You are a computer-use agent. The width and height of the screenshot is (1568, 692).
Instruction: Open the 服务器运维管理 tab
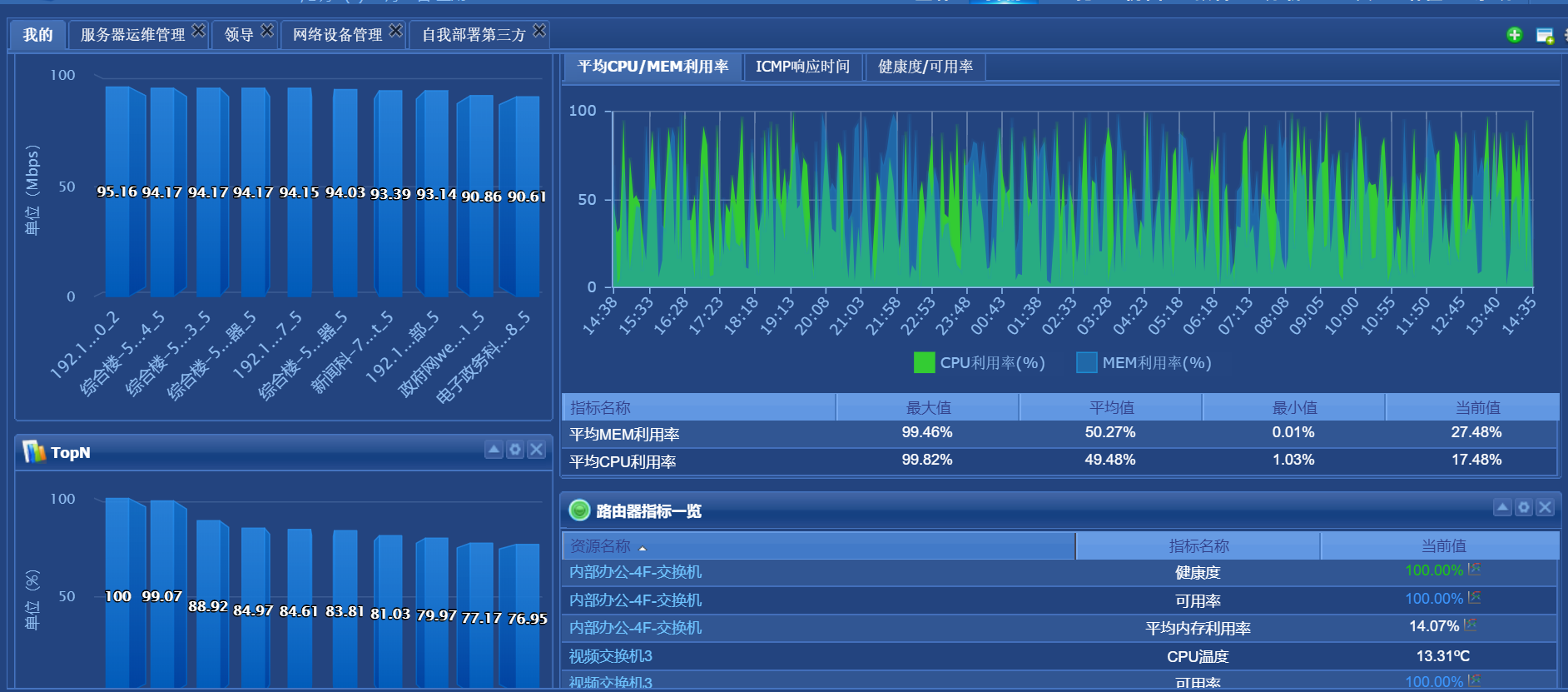pyautogui.click(x=132, y=35)
